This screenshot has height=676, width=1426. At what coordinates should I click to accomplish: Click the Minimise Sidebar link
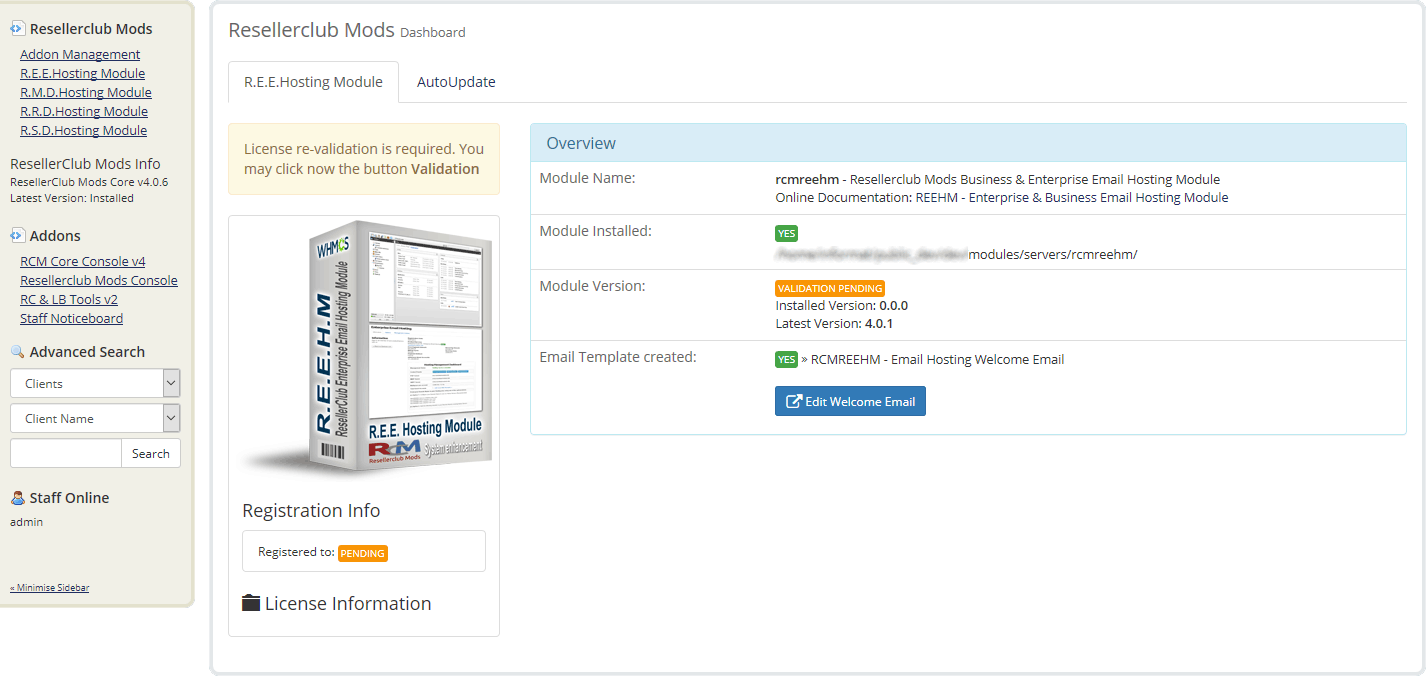[49, 587]
